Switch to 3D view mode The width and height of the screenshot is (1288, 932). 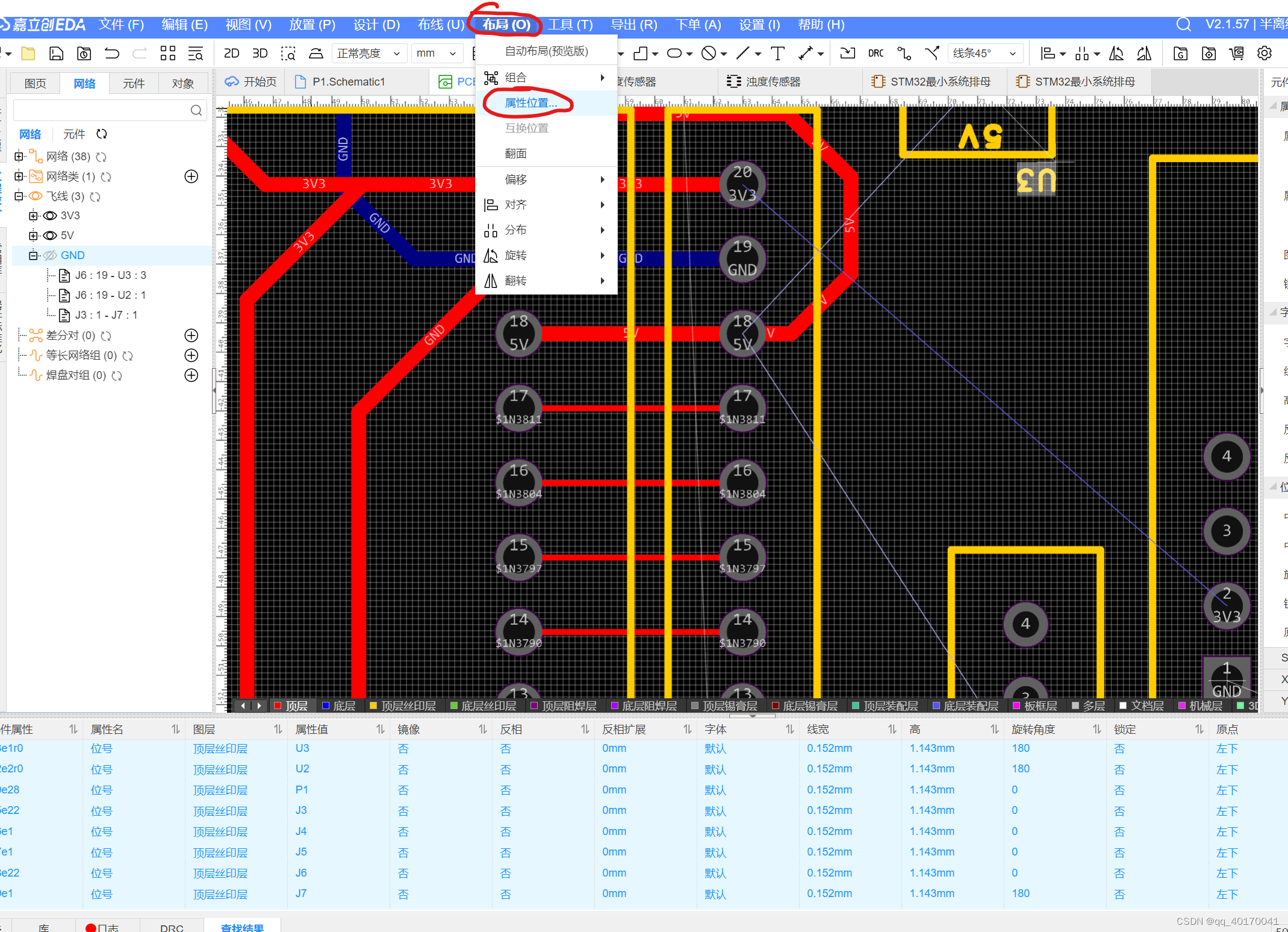click(260, 54)
